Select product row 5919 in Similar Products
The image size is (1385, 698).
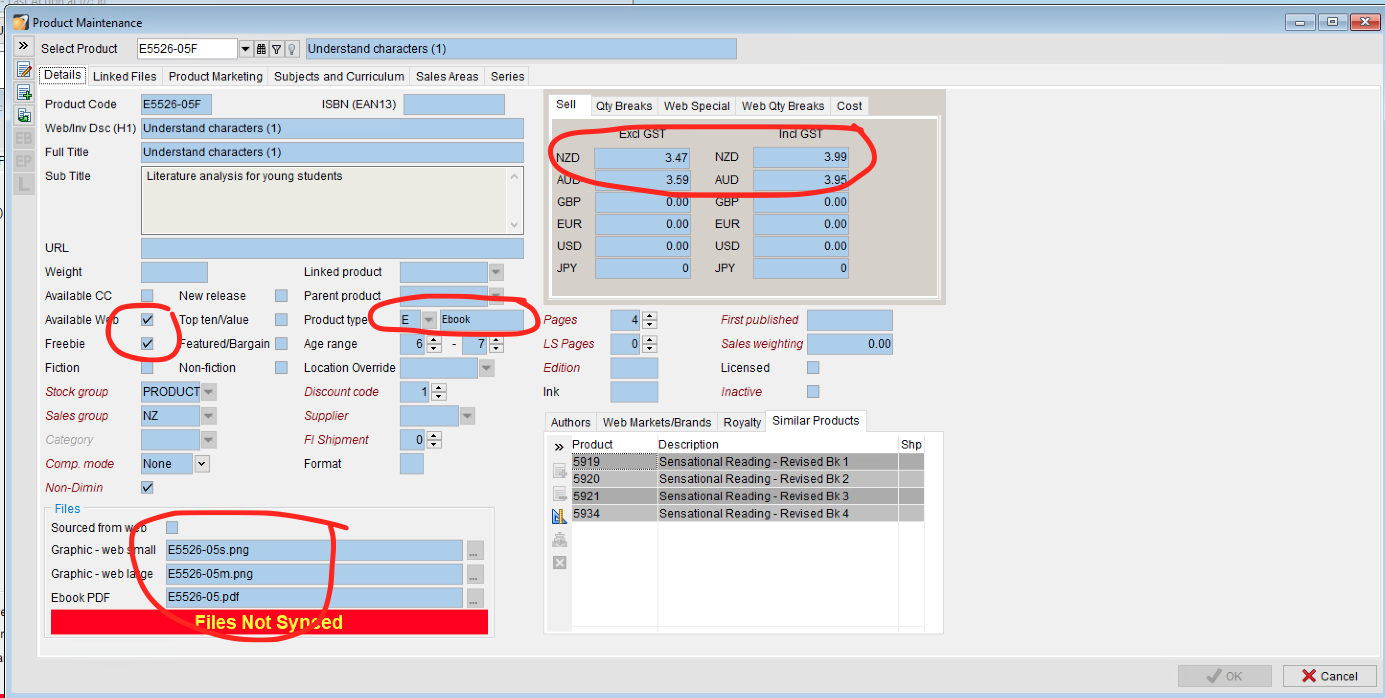pos(747,462)
